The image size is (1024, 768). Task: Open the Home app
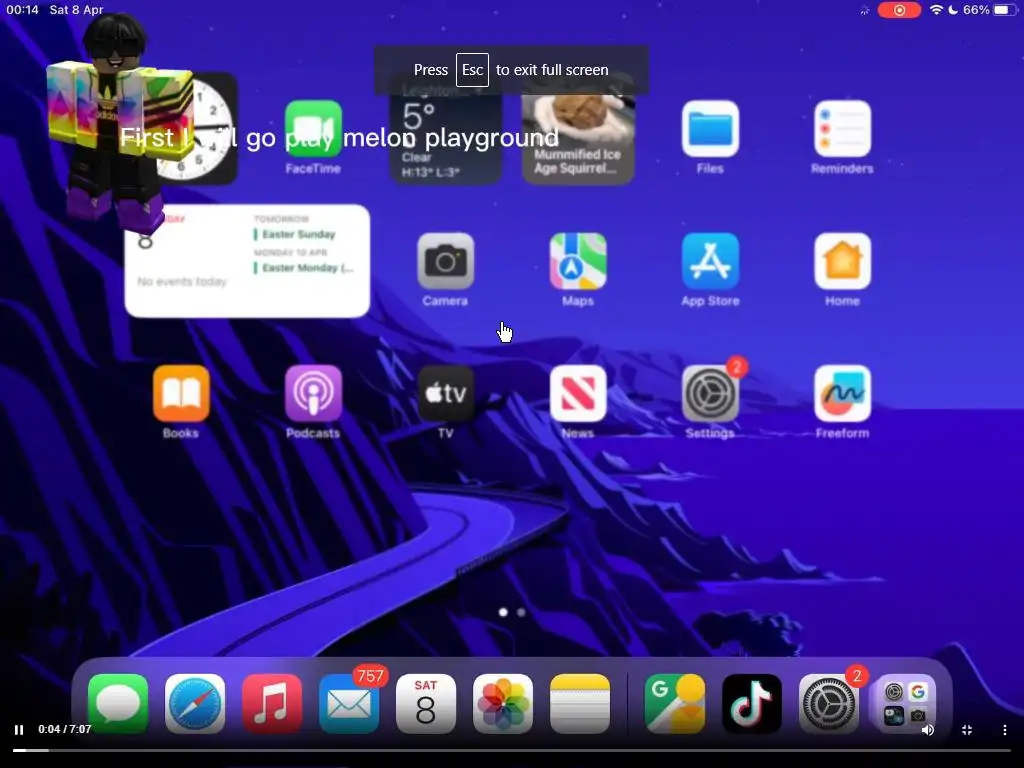pos(842,261)
